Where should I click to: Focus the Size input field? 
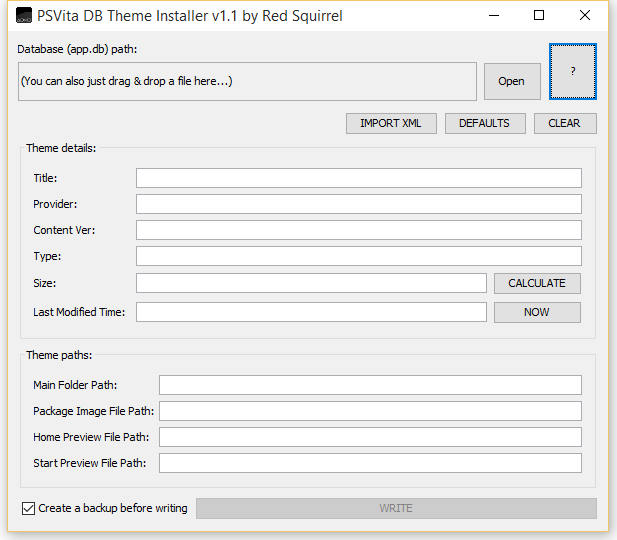tap(311, 283)
